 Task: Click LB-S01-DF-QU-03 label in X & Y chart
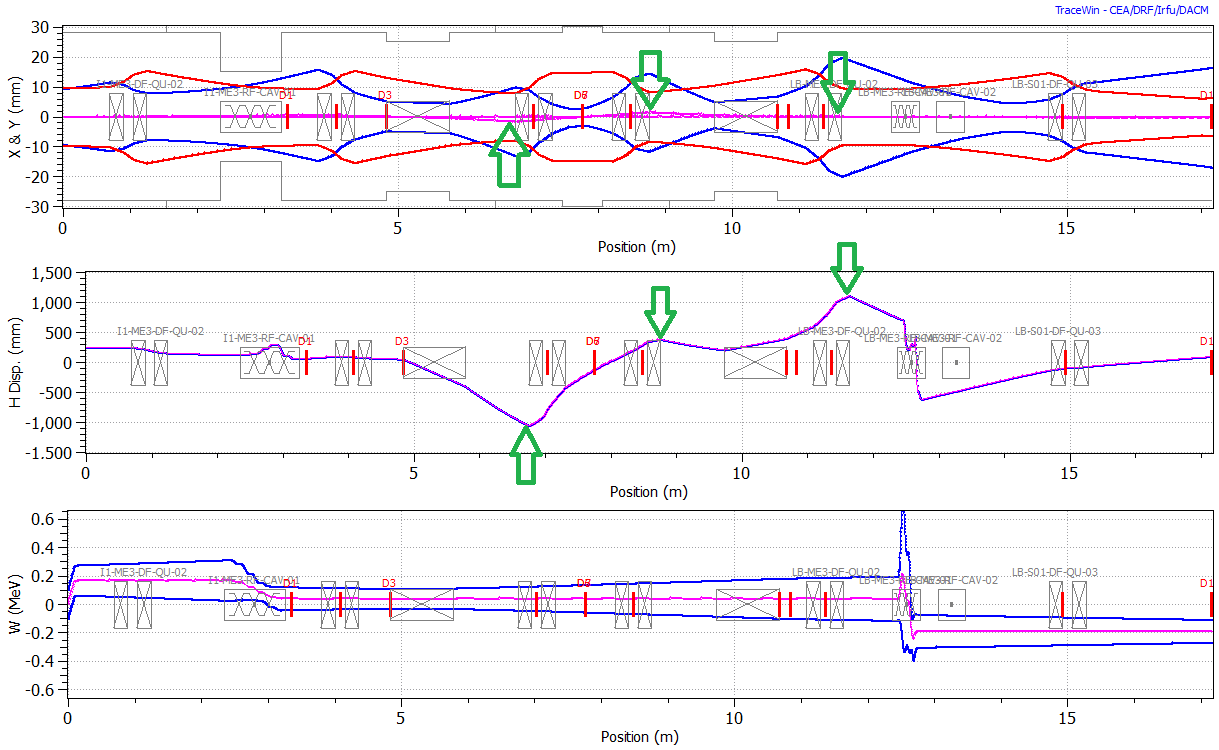[1054, 84]
